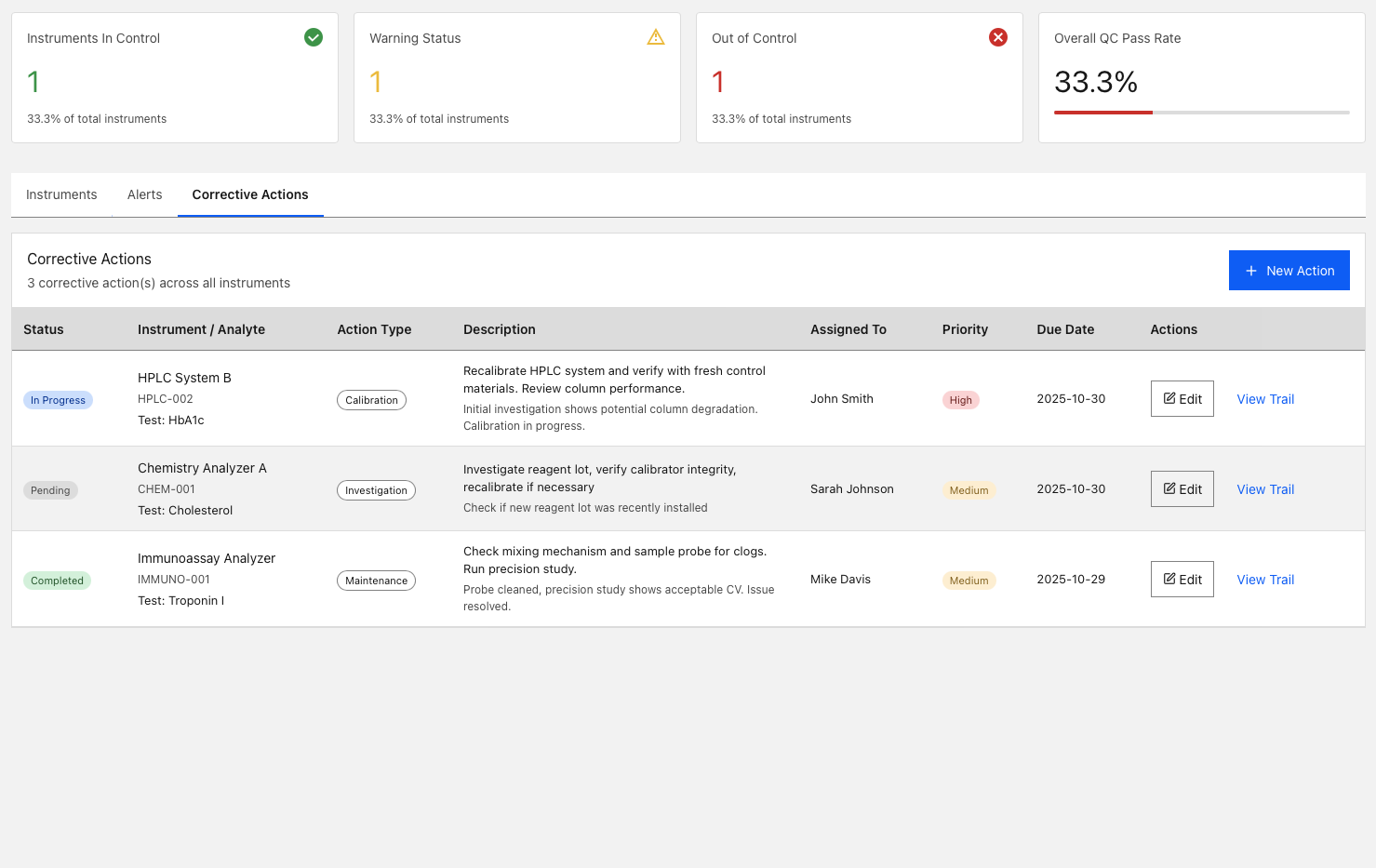
Task: Click assignee John Smith
Action: [x=842, y=399]
